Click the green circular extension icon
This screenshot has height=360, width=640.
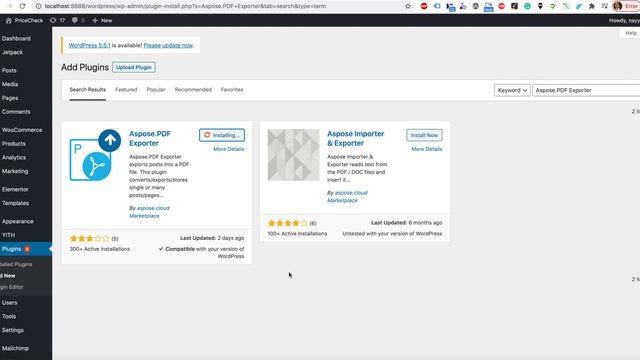pyautogui.click(x=527, y=6)
